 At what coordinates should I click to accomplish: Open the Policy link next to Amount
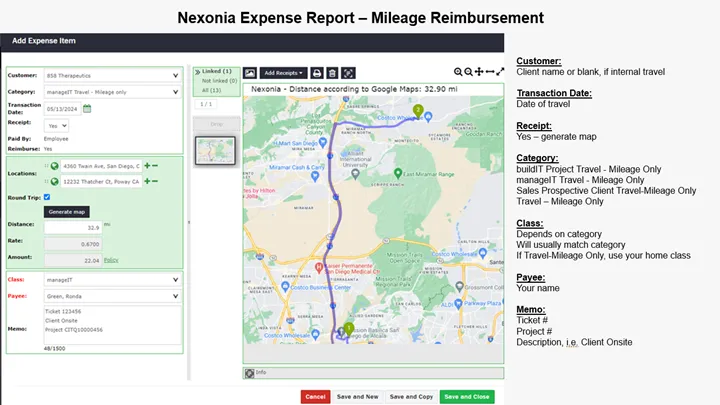(x=111, y=260)
